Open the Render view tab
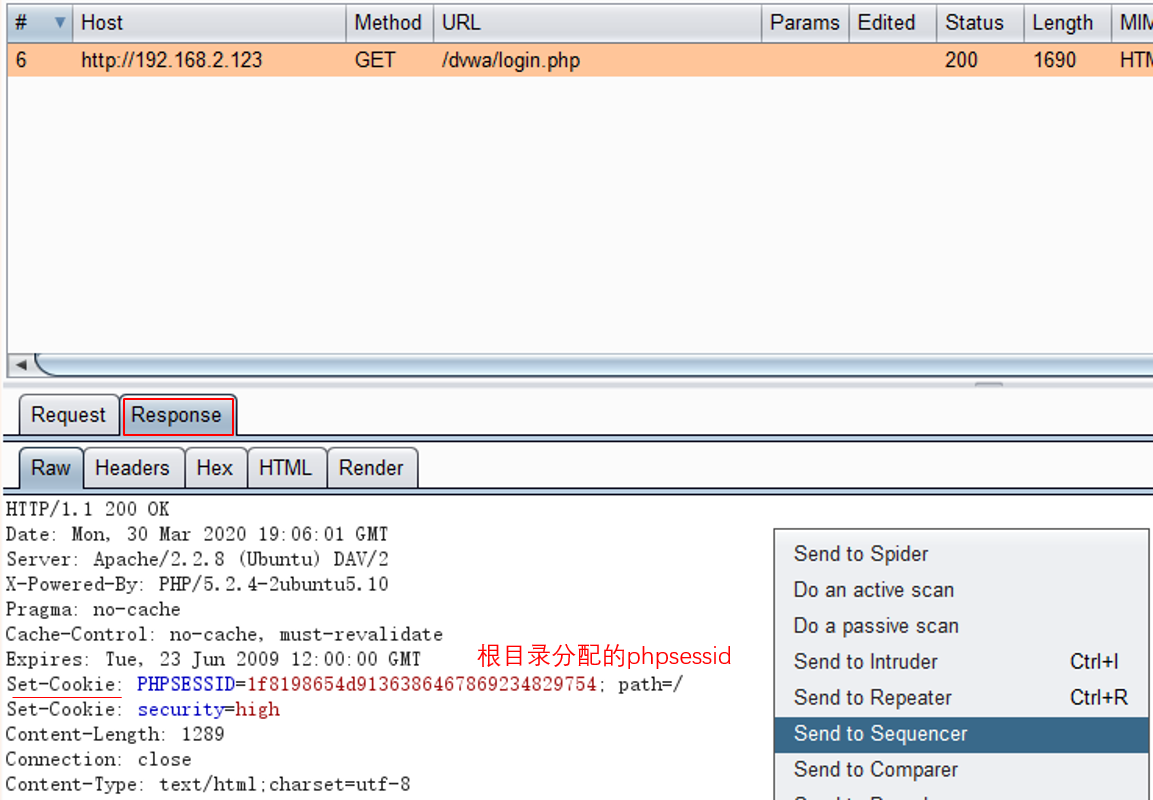This screenshot has width=1153, height=800. (371, 468)
